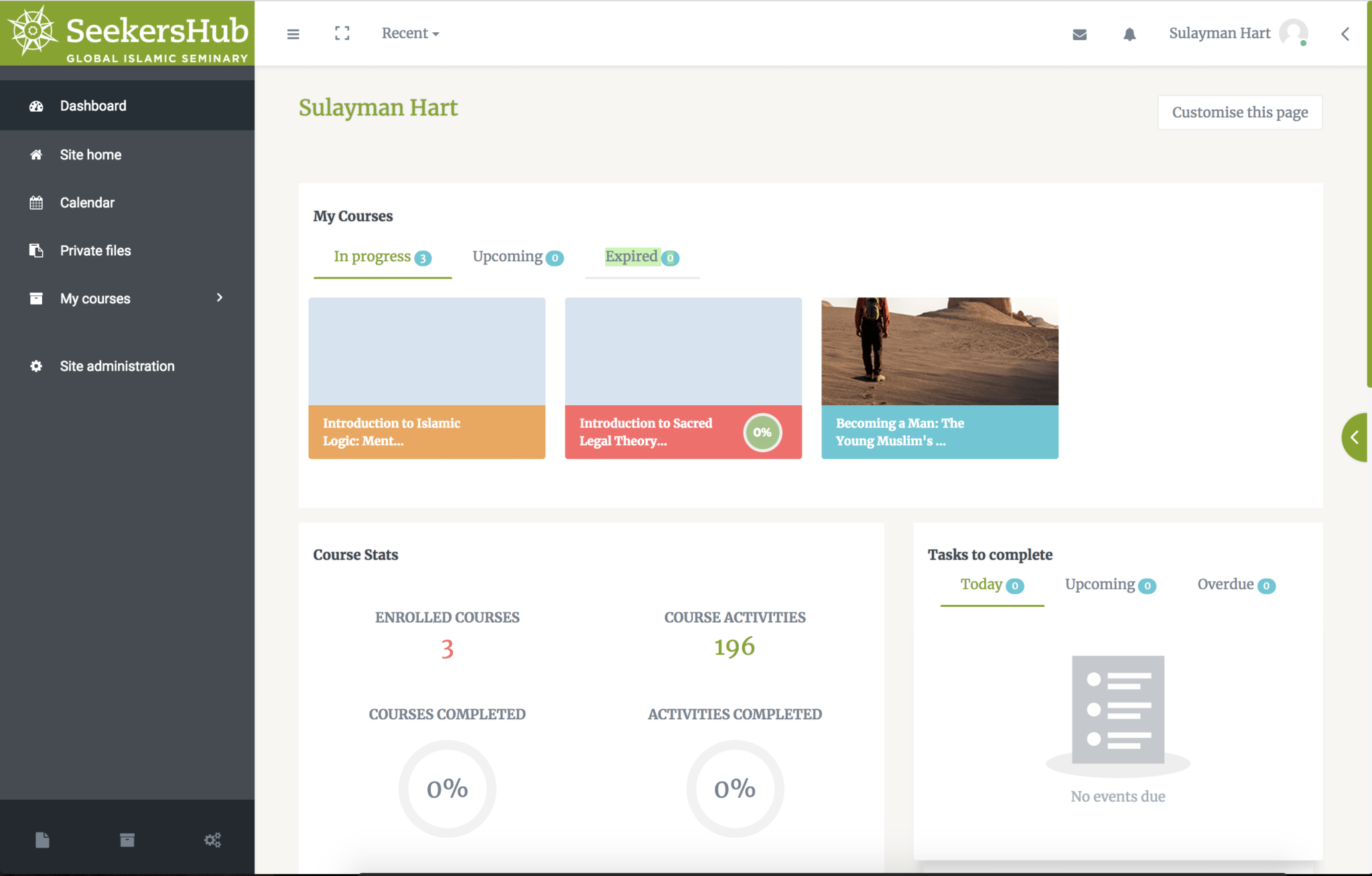Image resolution: width=1372 pixels, height=876 pixels.
Task: Click the document icon in sidebar footer
Action: [x=42, y=840]
